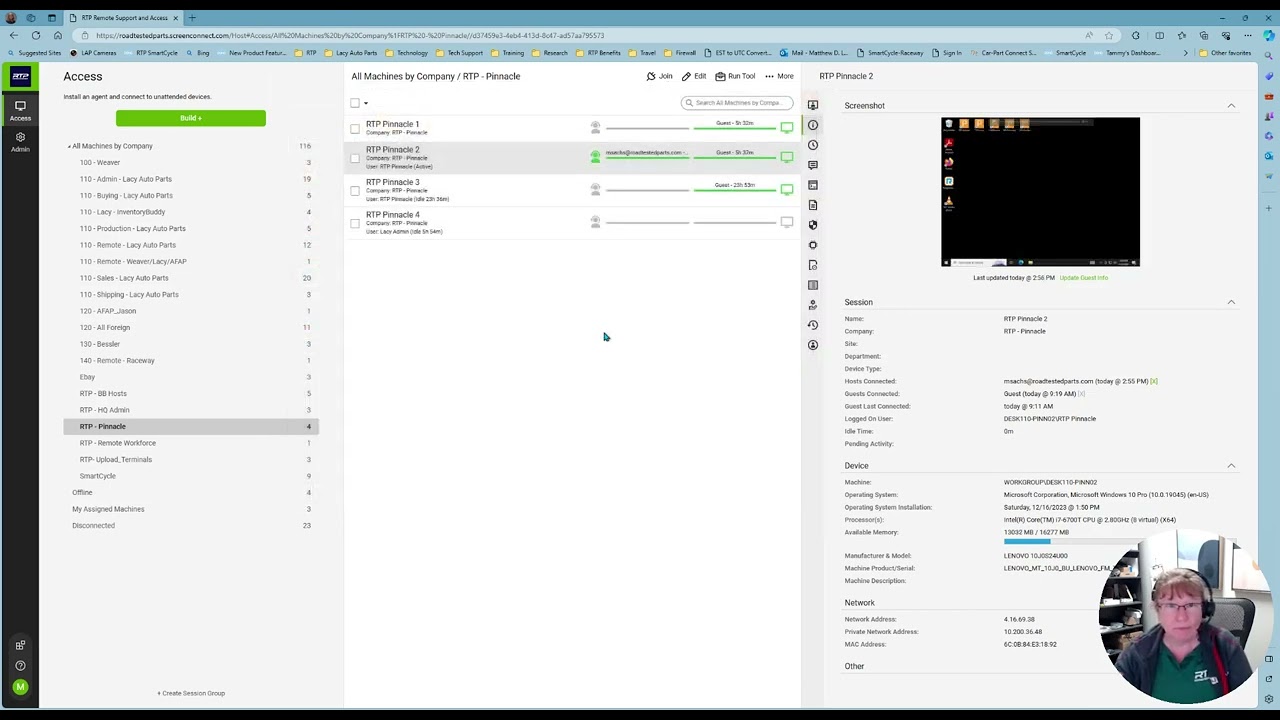Open the guest screenshot thumbnail
This screenshot has width=1280, height=720.
(x=1040, y=192)
